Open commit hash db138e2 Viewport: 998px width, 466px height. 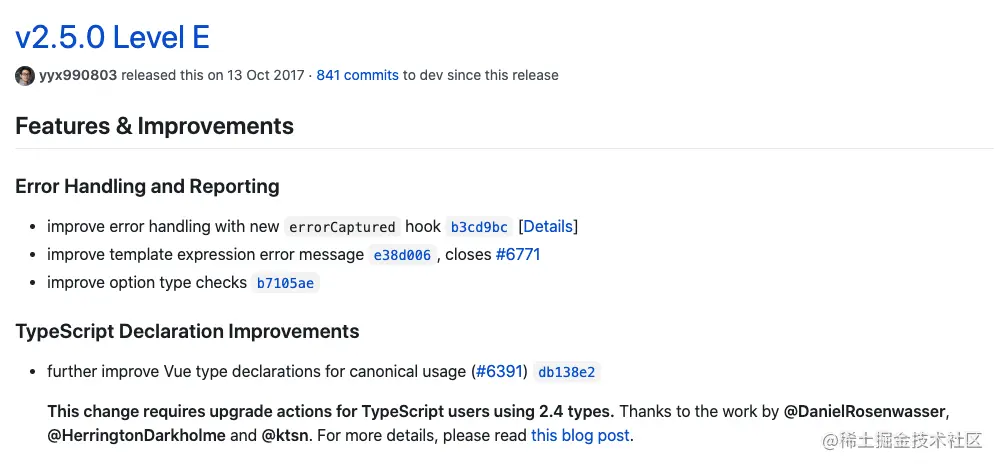tap(566, 372)
